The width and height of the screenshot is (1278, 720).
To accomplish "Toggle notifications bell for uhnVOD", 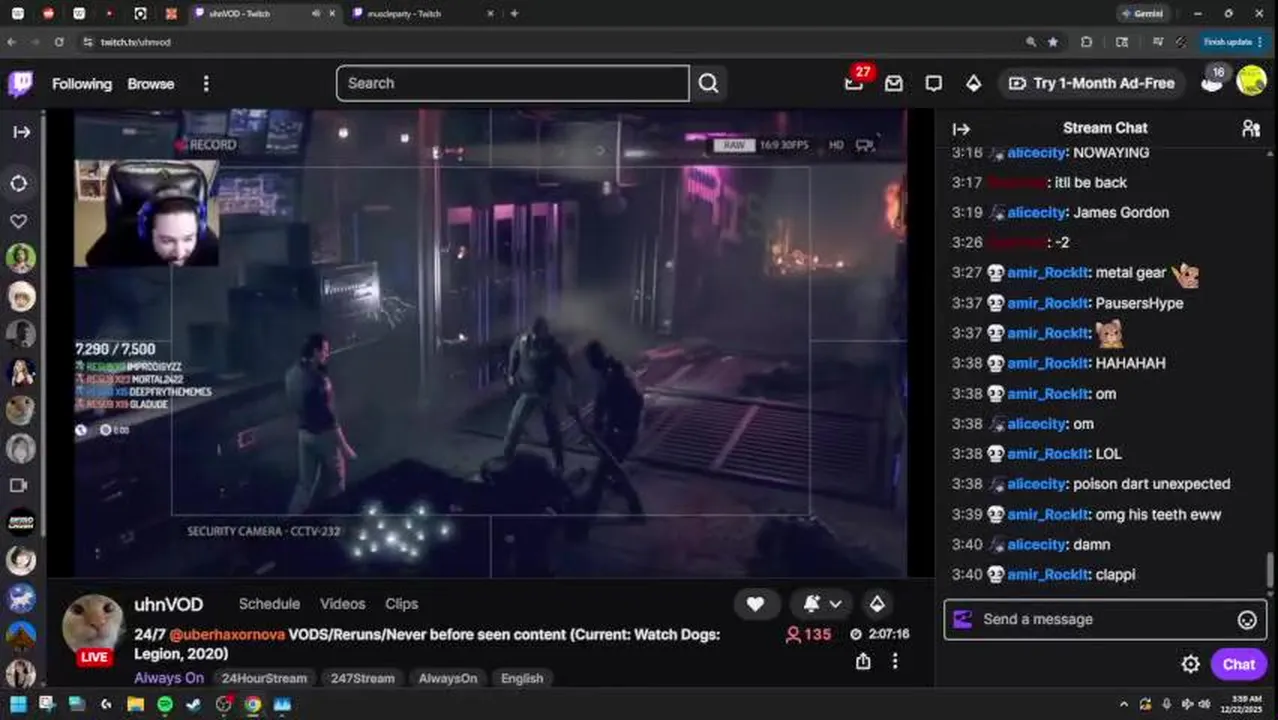I will click(811, 604).
